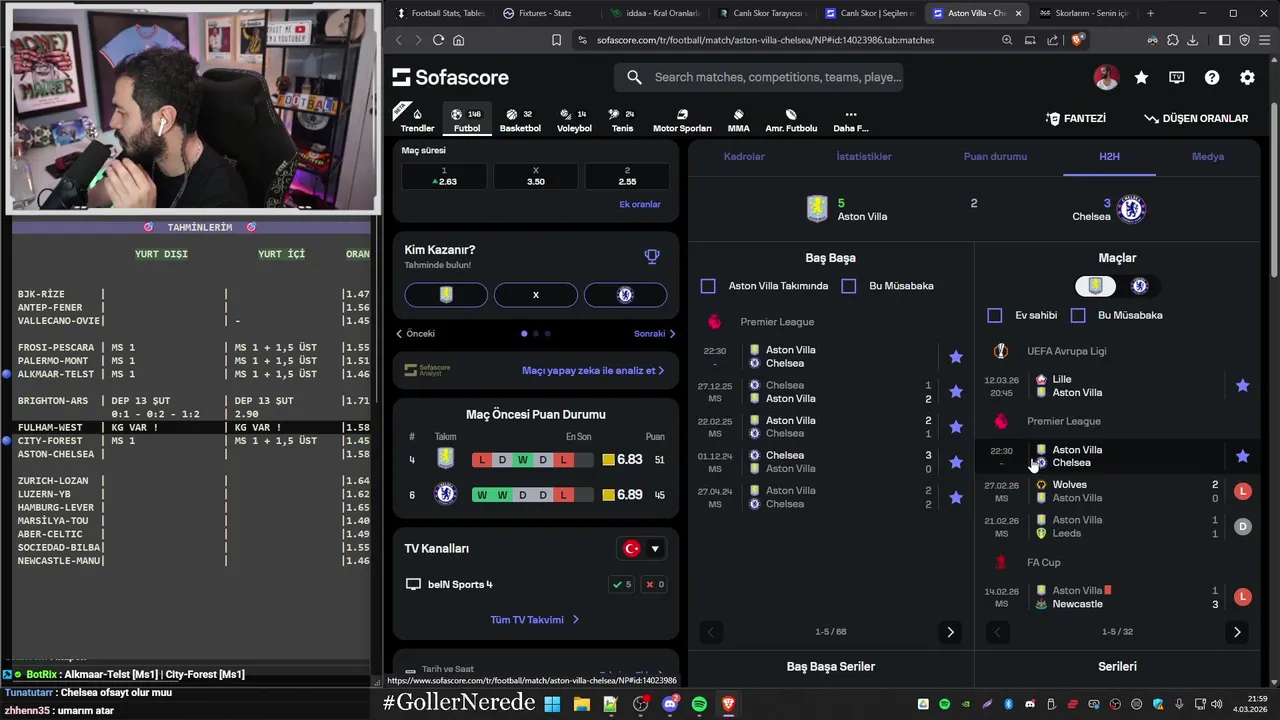
Task: Open Spotify from the taskbar
Action: click(x=699, y=704)
